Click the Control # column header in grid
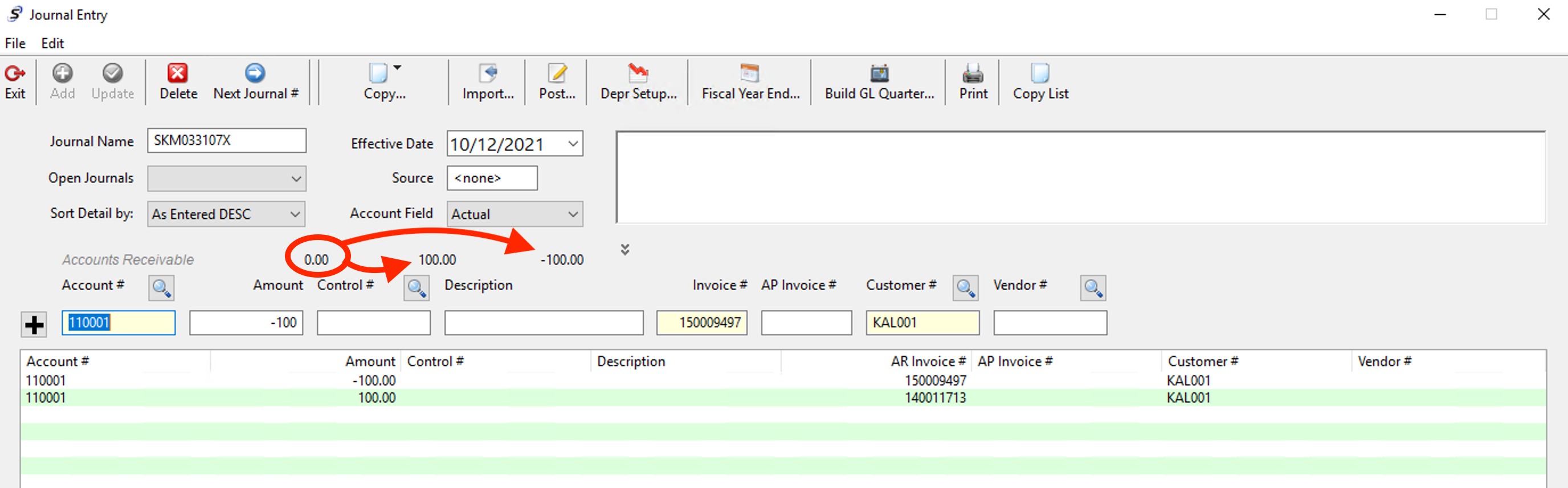The image size is (1568, 488). coord(496,361)
